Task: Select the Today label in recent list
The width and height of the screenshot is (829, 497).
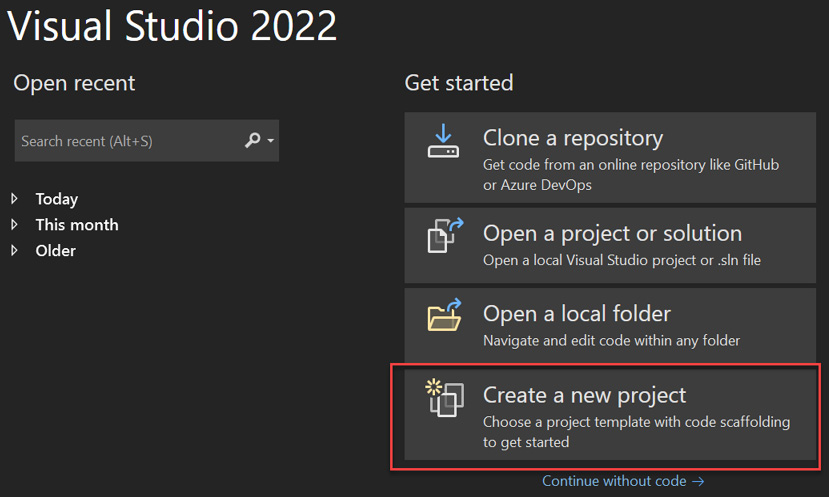Action: (57, 199)
